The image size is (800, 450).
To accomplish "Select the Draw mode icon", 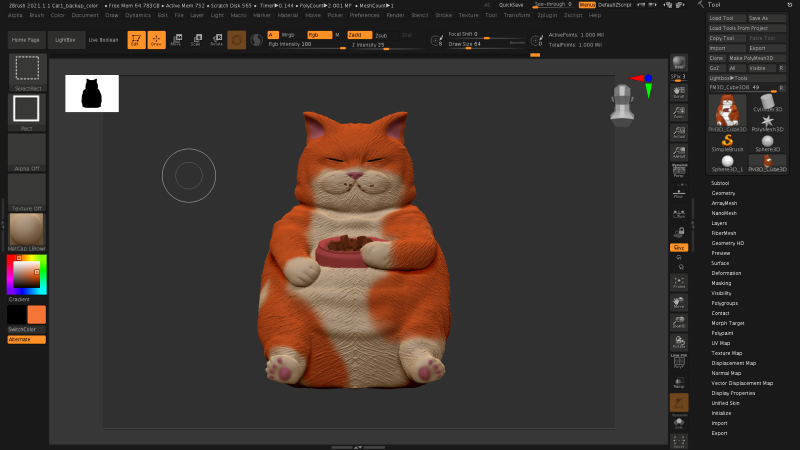I will 156,40.
